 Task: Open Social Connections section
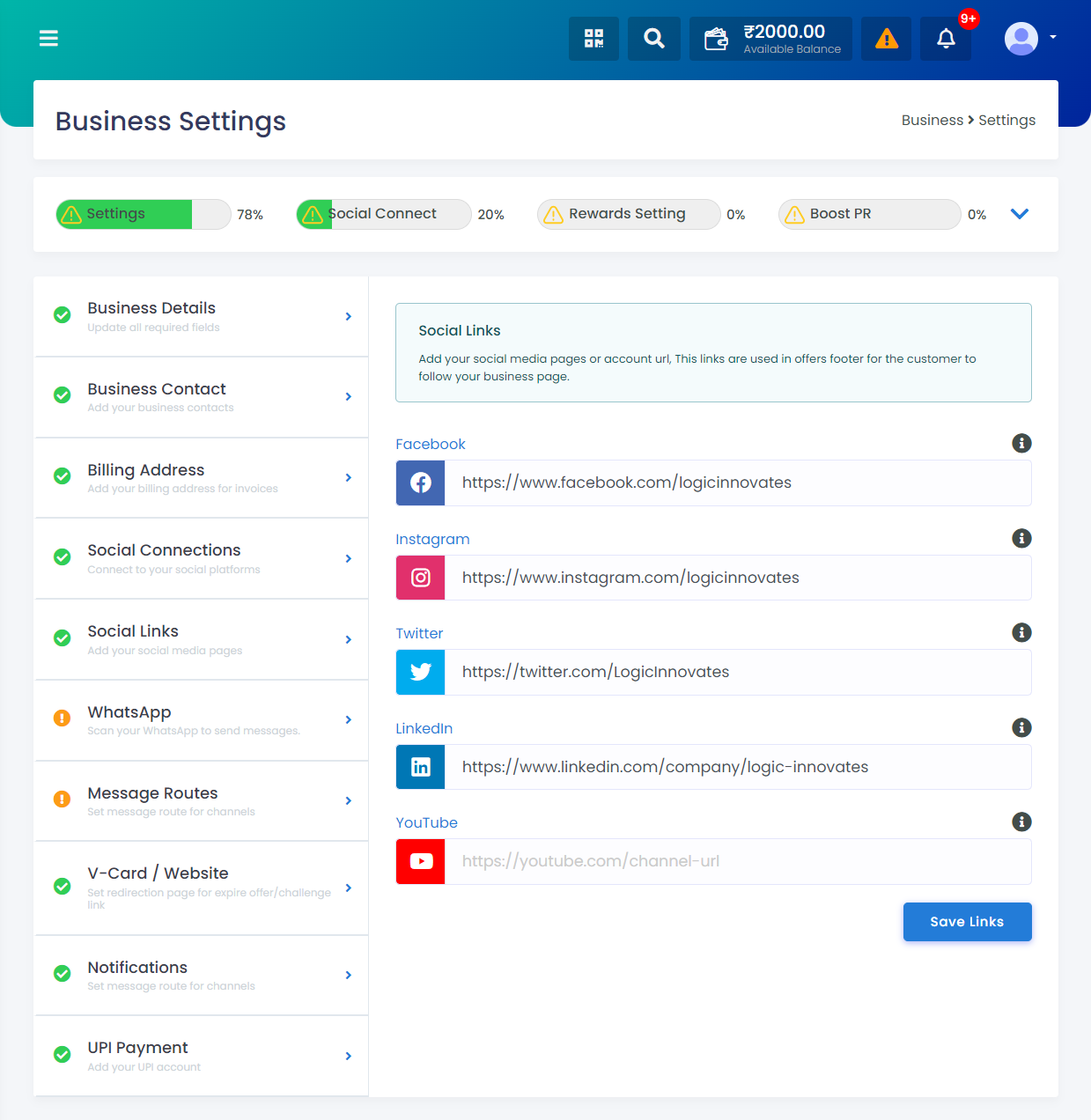click(x=202, y=559)
